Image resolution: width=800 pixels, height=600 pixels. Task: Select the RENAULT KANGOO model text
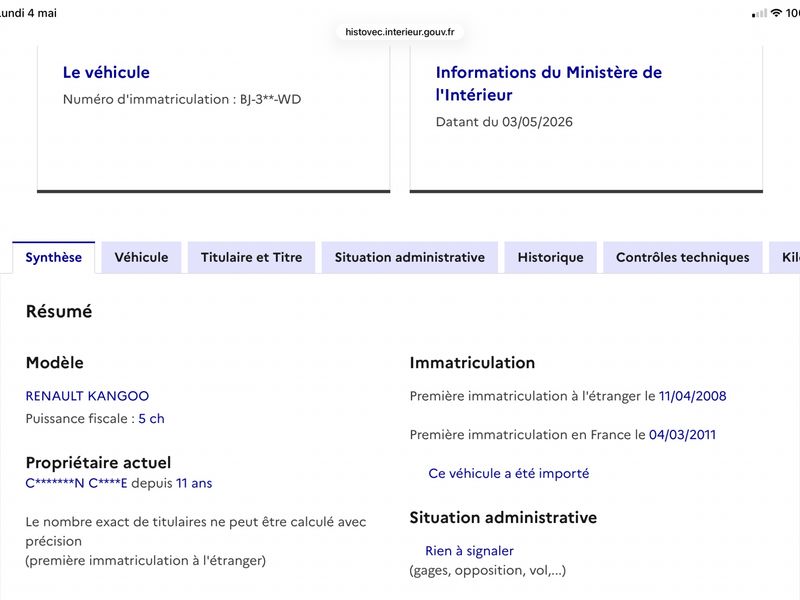coord(87,396)
